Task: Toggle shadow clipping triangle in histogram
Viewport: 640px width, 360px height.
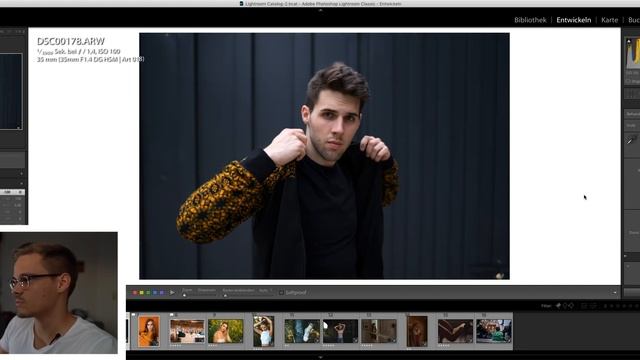Action: coord(629,41)
